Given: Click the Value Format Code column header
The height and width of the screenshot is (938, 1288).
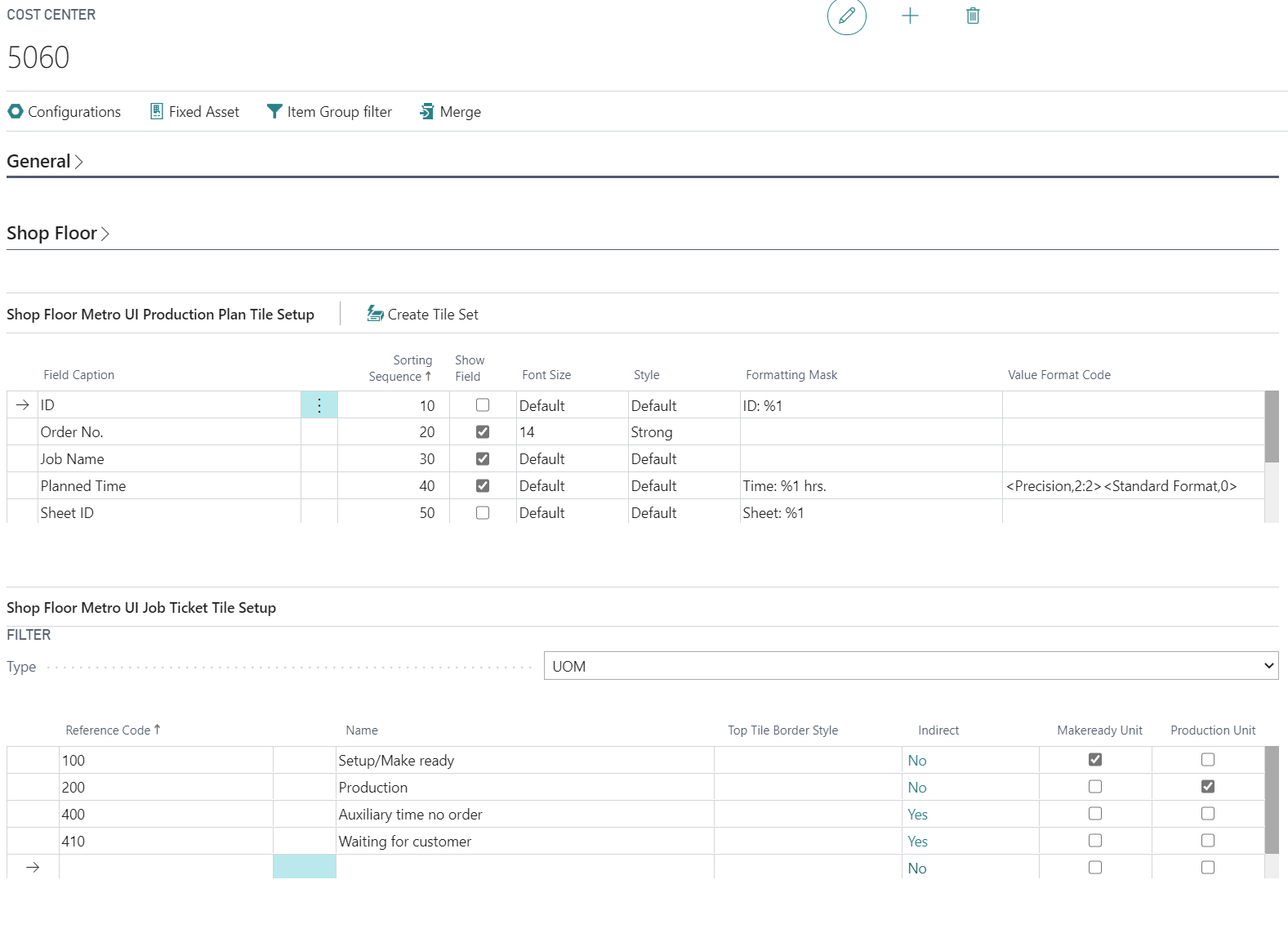Looking at the screenshot, I should tap(1059, 375).
